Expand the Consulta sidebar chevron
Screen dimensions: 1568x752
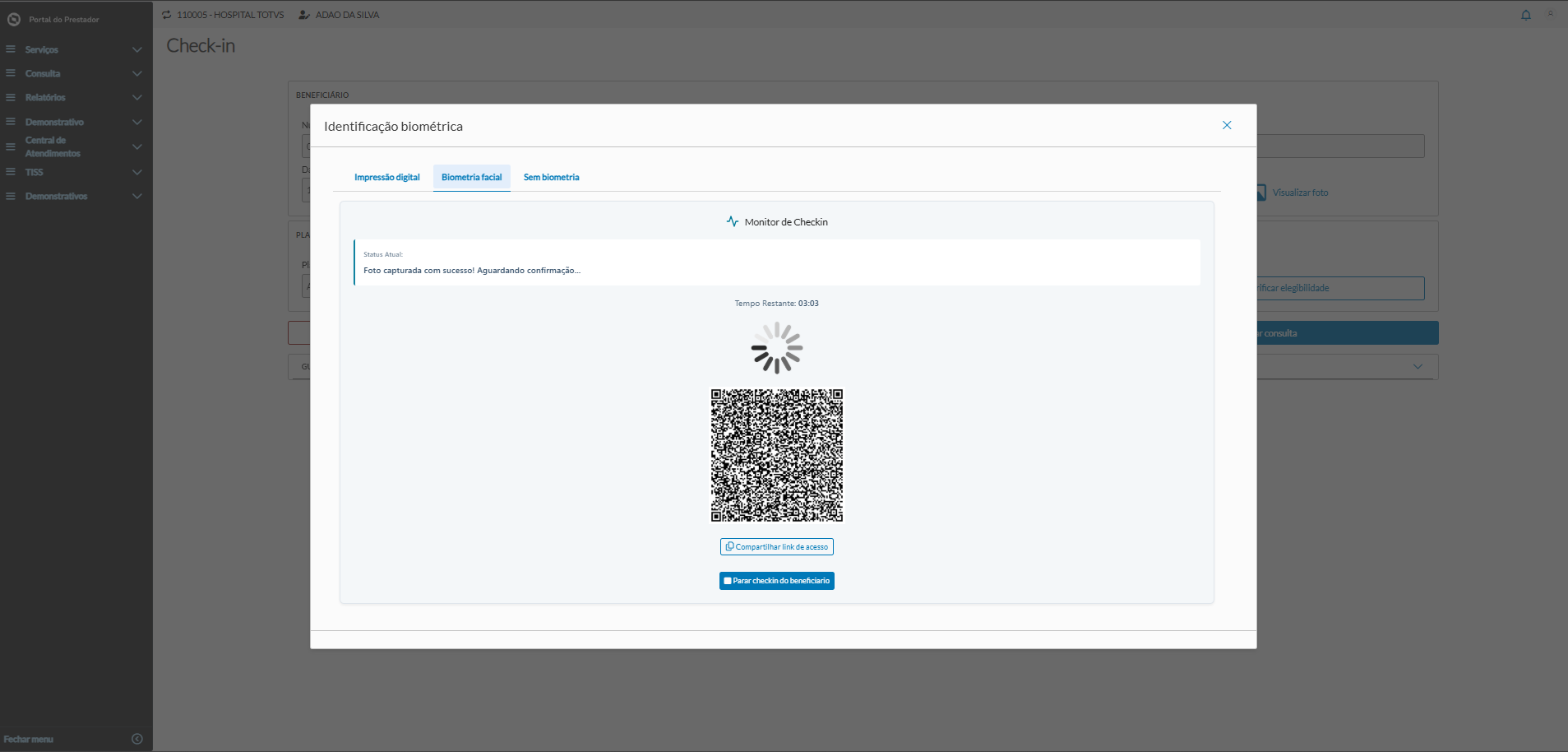pos(137,74)
